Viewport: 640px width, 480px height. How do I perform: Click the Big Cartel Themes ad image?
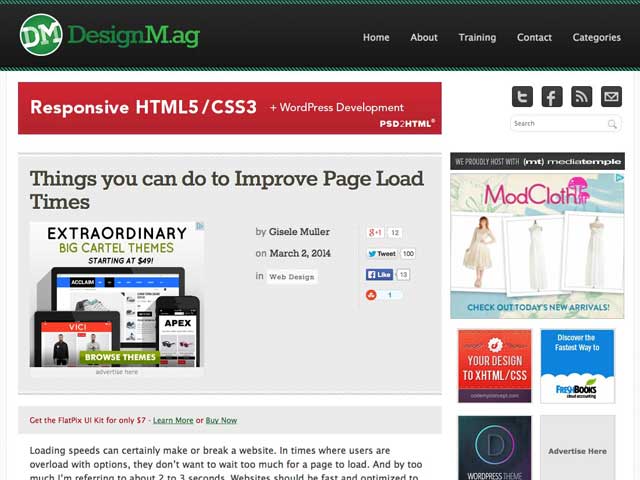[x=117, y=294]
